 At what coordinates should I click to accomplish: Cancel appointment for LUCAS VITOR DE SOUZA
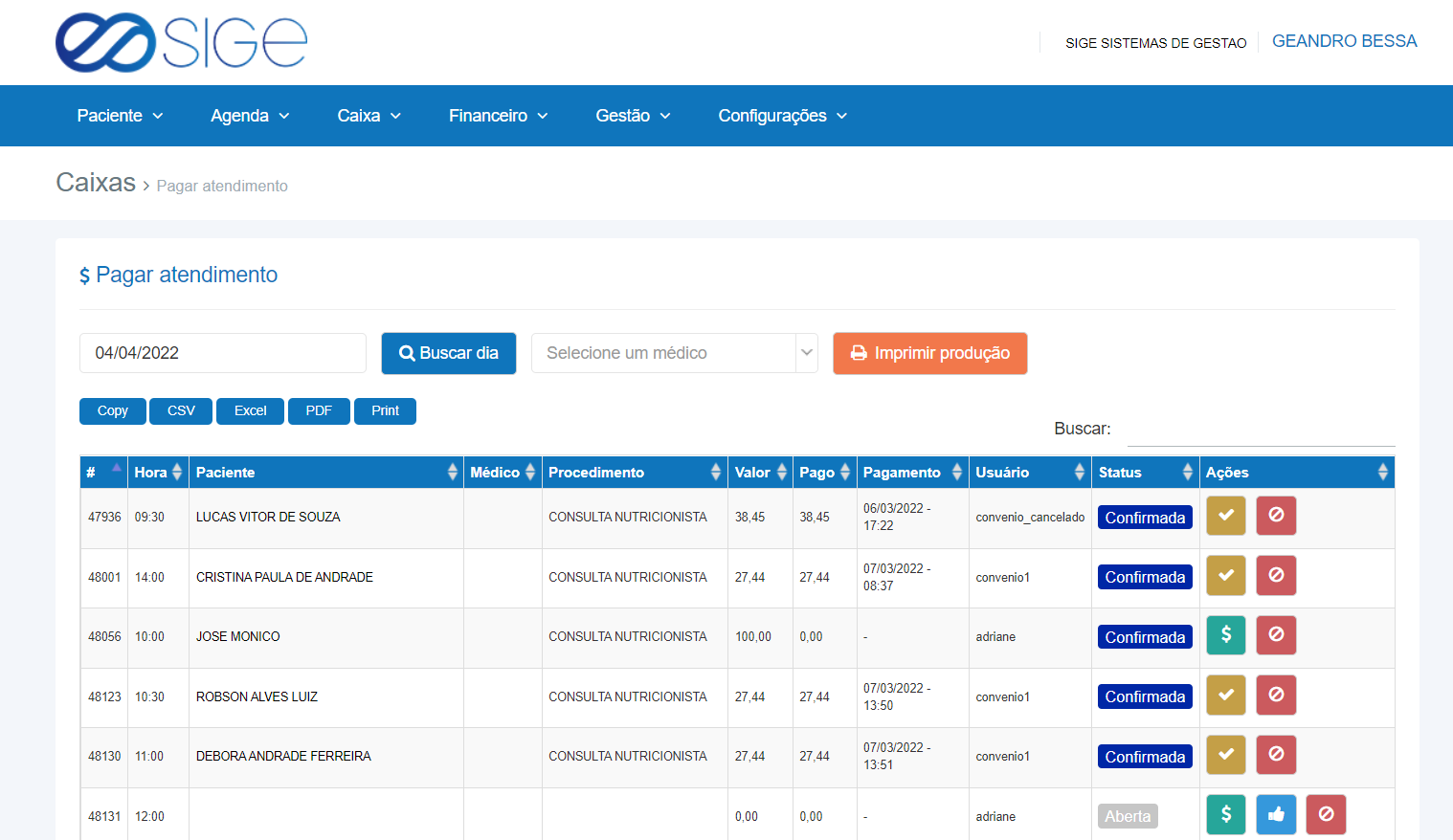pyautogui.click(x=1276, y=516)
